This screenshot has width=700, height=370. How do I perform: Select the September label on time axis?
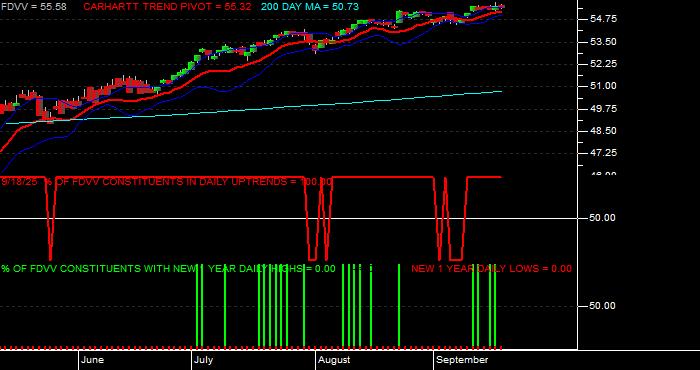462,360
